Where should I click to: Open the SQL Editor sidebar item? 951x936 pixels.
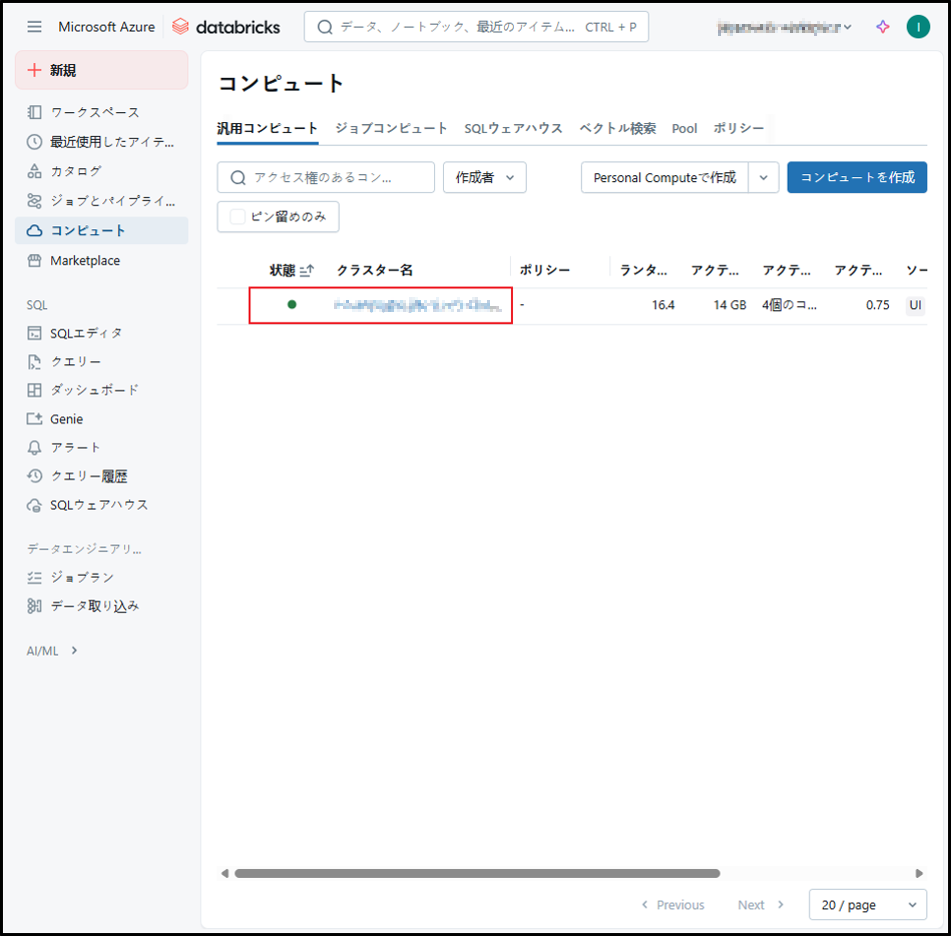coord(86,333)
